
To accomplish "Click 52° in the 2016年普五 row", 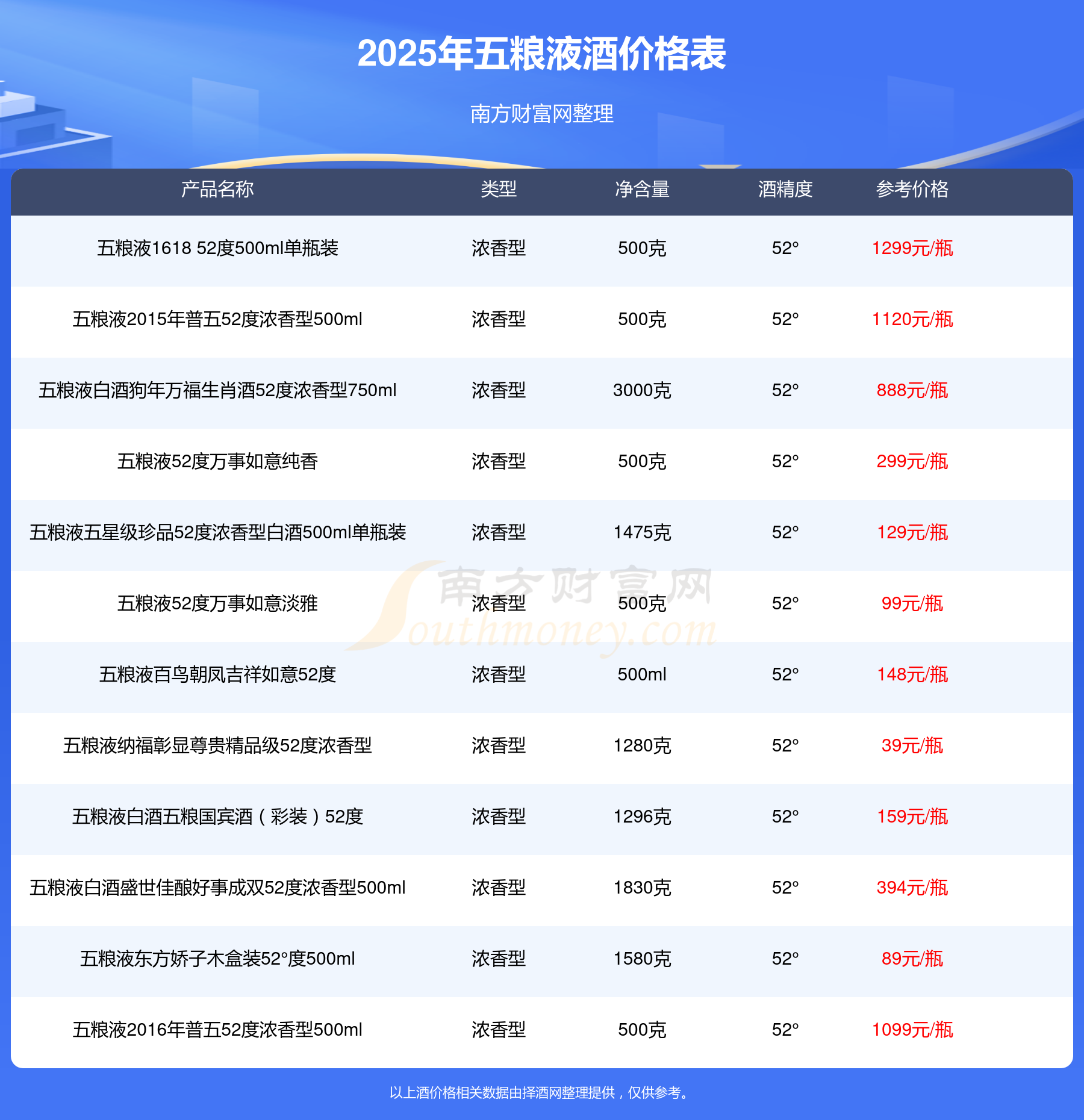I will tap(785, 1030).
